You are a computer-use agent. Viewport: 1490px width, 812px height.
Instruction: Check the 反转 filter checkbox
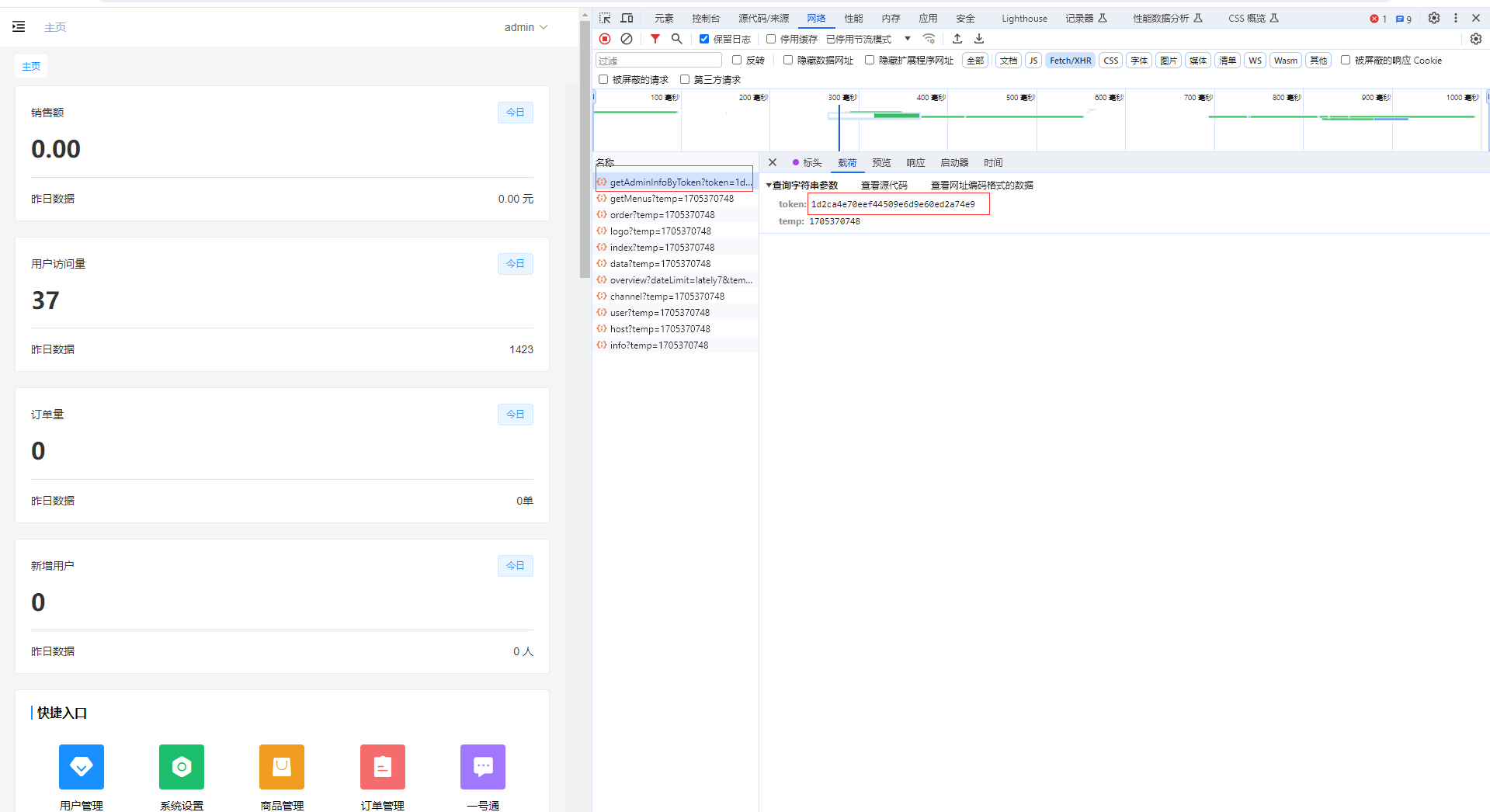tap(737, 60)
